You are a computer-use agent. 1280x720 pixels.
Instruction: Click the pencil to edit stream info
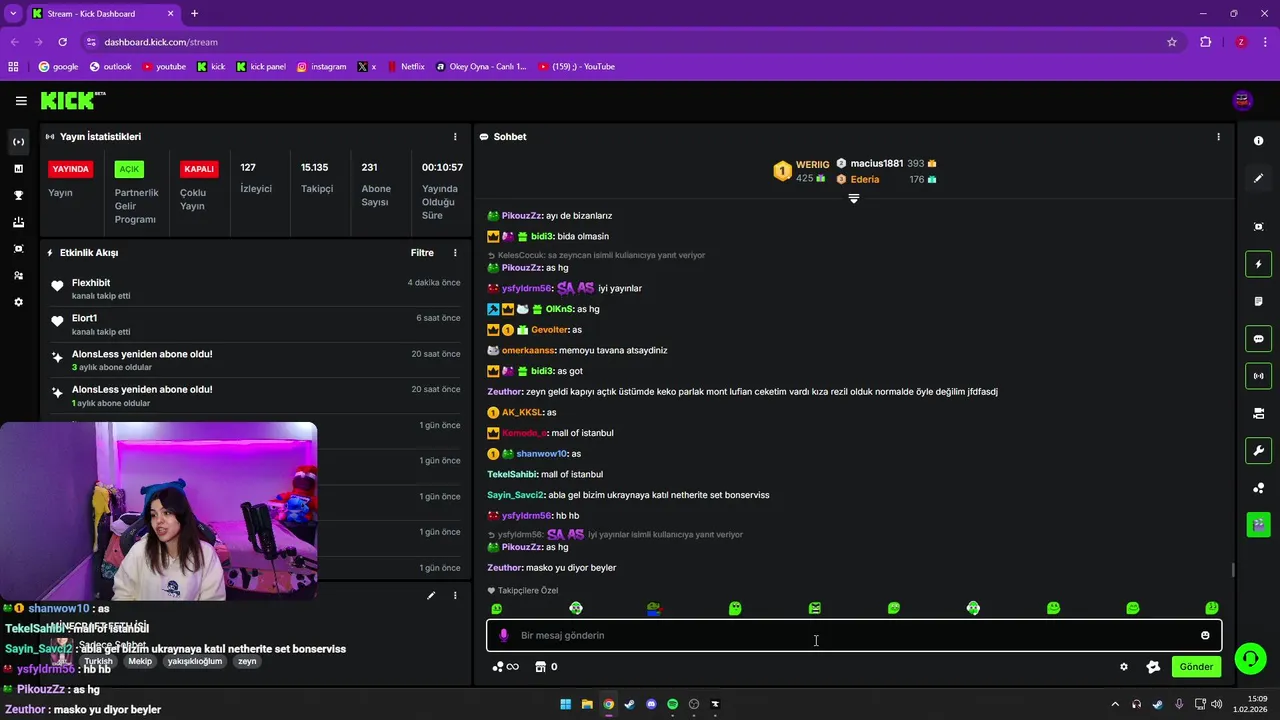[431, 596]
